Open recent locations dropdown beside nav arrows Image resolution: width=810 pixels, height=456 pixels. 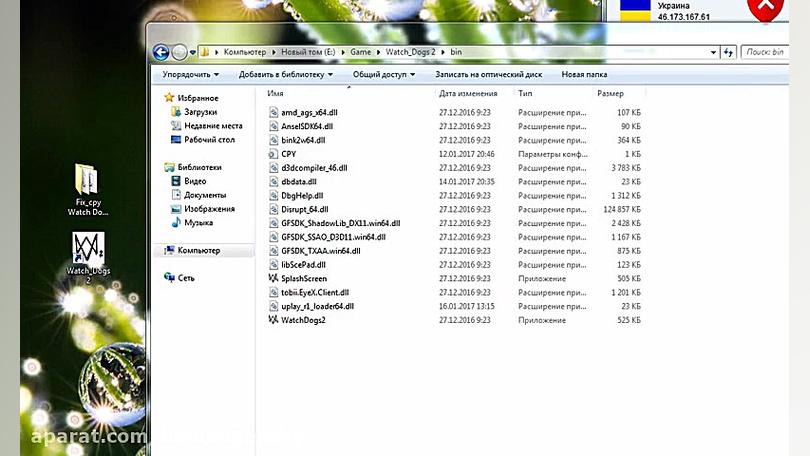[192, 52]
